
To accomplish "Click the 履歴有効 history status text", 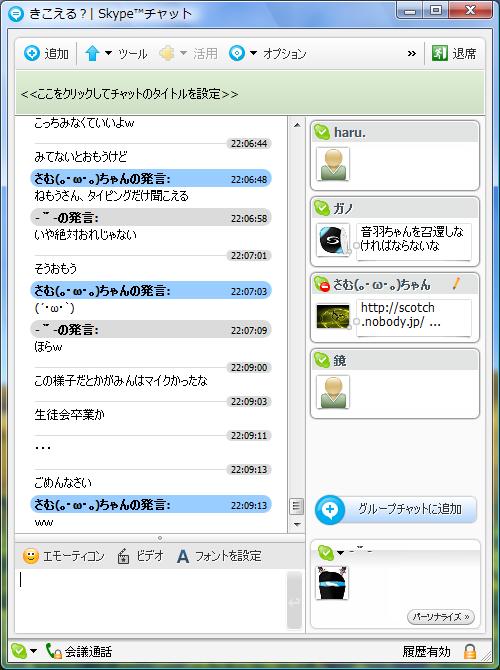I will (426, 652).
